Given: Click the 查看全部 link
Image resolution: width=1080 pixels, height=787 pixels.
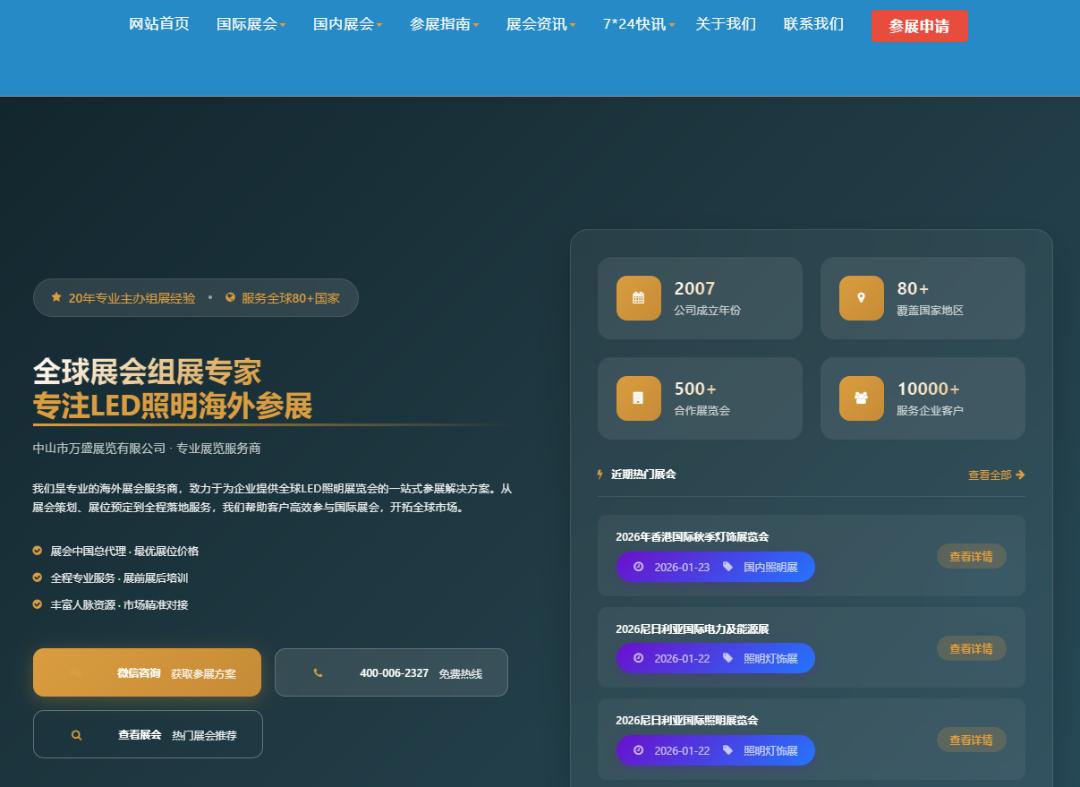Looking at the screenshot, I should (995, 475).
